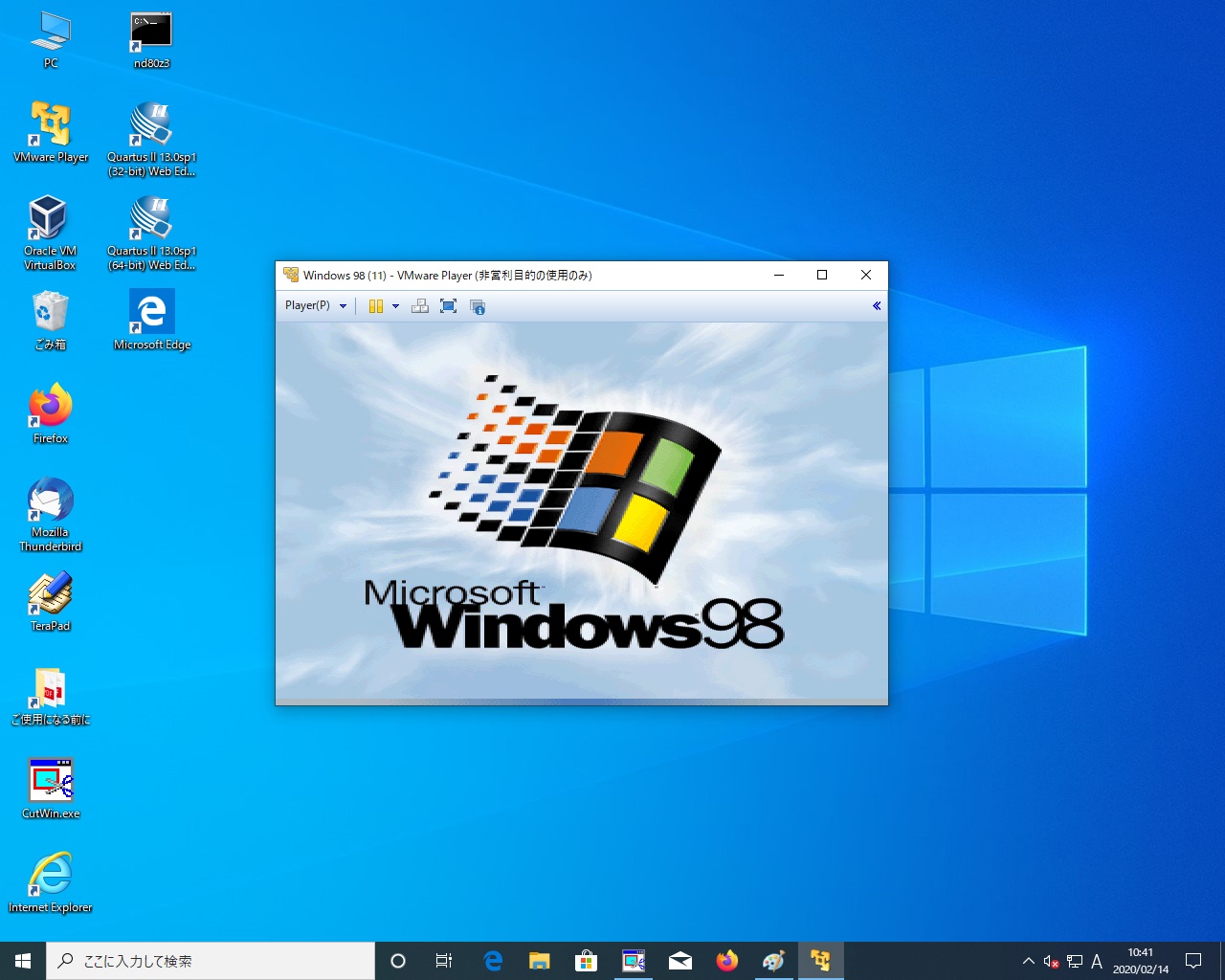Click the muted speaker volume tray icon
This screenshot has height=980, width=1225.
(1051, 961)
